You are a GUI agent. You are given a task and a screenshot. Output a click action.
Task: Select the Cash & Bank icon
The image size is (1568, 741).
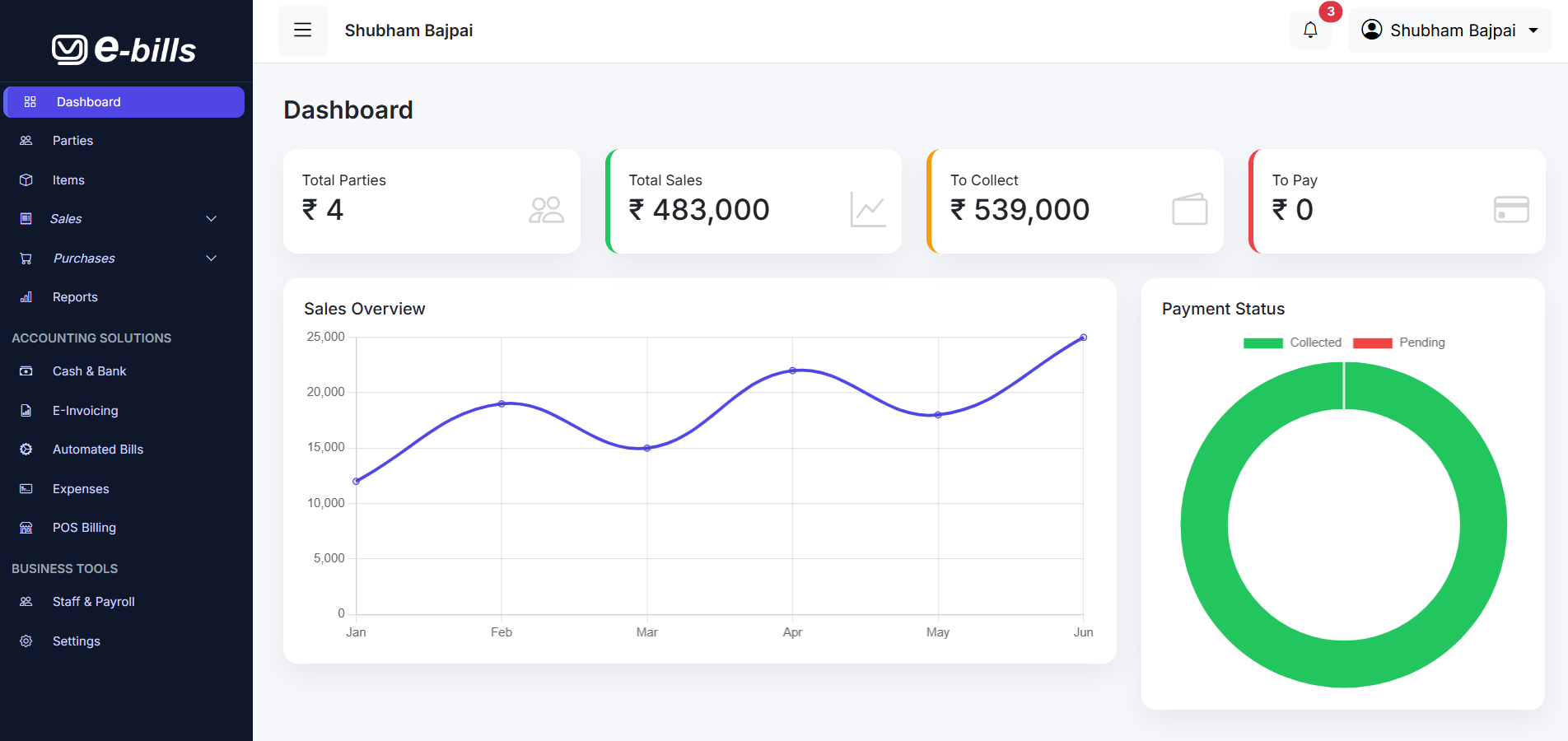(26, 370)
